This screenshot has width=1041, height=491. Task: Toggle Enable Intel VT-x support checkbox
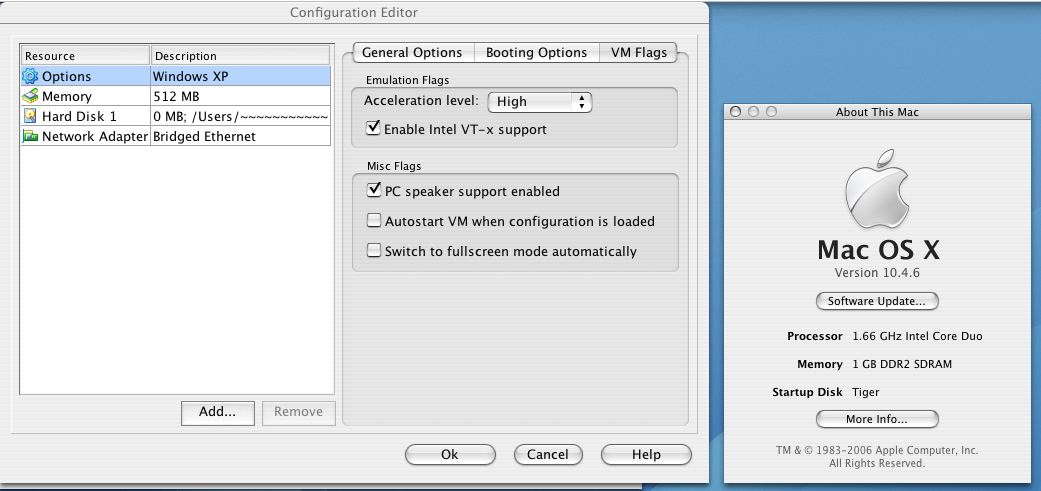374,127
